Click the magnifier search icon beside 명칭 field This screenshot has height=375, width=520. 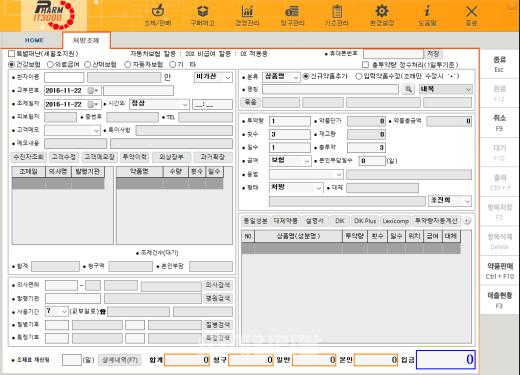pos(408,89)
